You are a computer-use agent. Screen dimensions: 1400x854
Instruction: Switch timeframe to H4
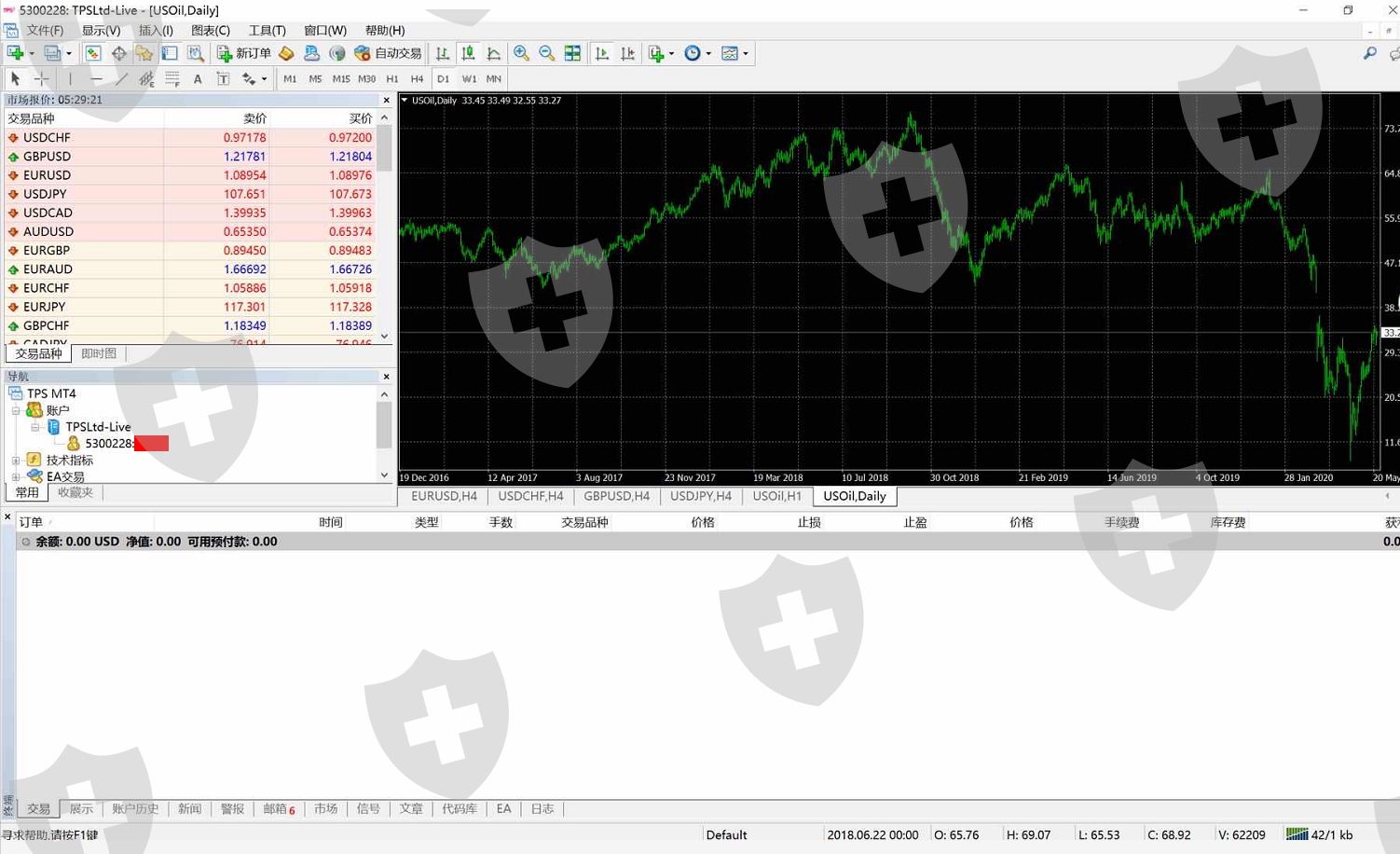(x=418, y=79)
